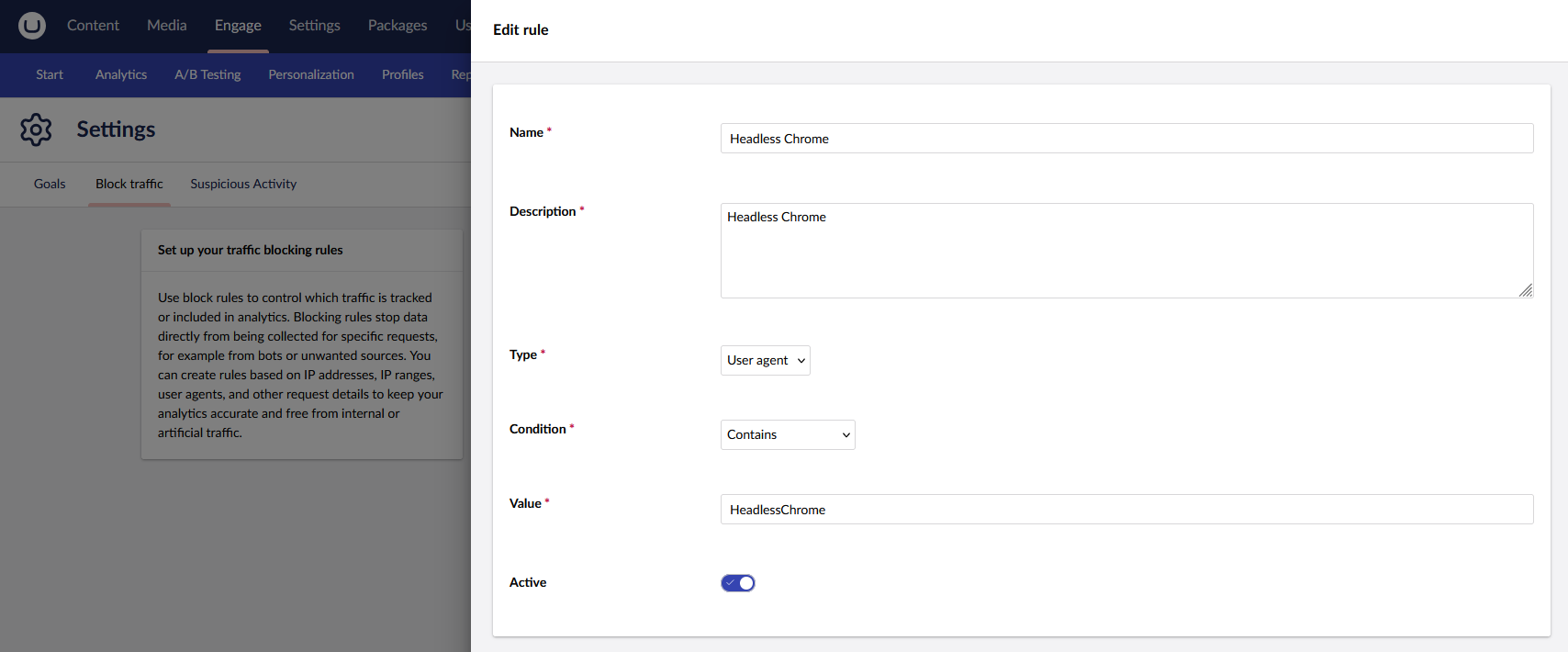Click the Value field containing HeadlessChrome
This screenshot has width=1568, height=652.
click(x=1126, y=510)
